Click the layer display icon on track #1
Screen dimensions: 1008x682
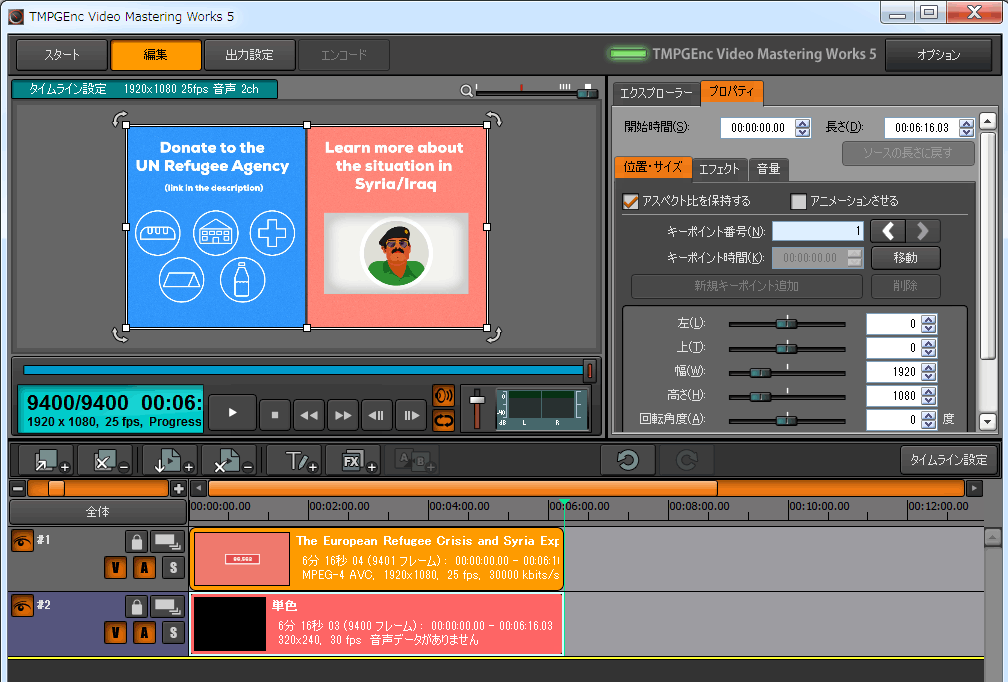click(x=167, y=542)
